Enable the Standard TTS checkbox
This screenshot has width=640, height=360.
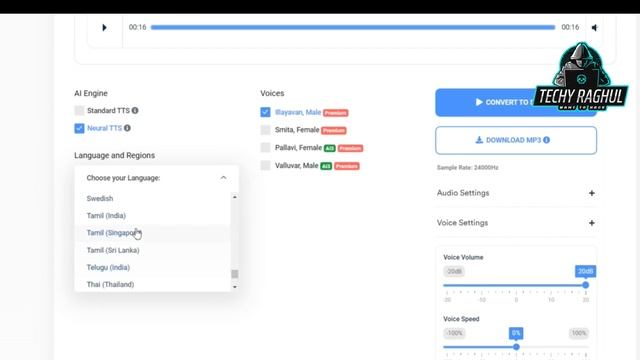(79, 111)
